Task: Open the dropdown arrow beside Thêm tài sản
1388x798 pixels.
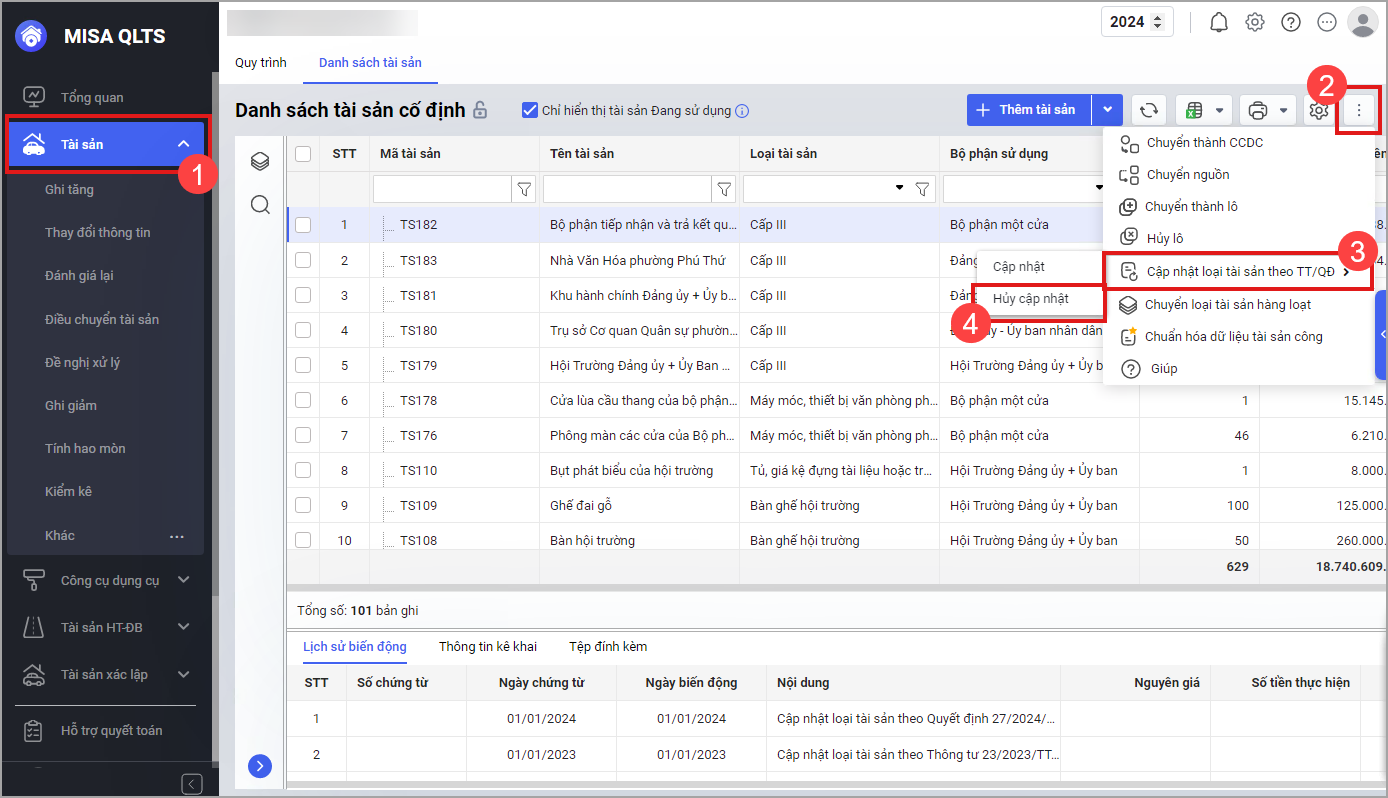Action: coord(1107,110)
